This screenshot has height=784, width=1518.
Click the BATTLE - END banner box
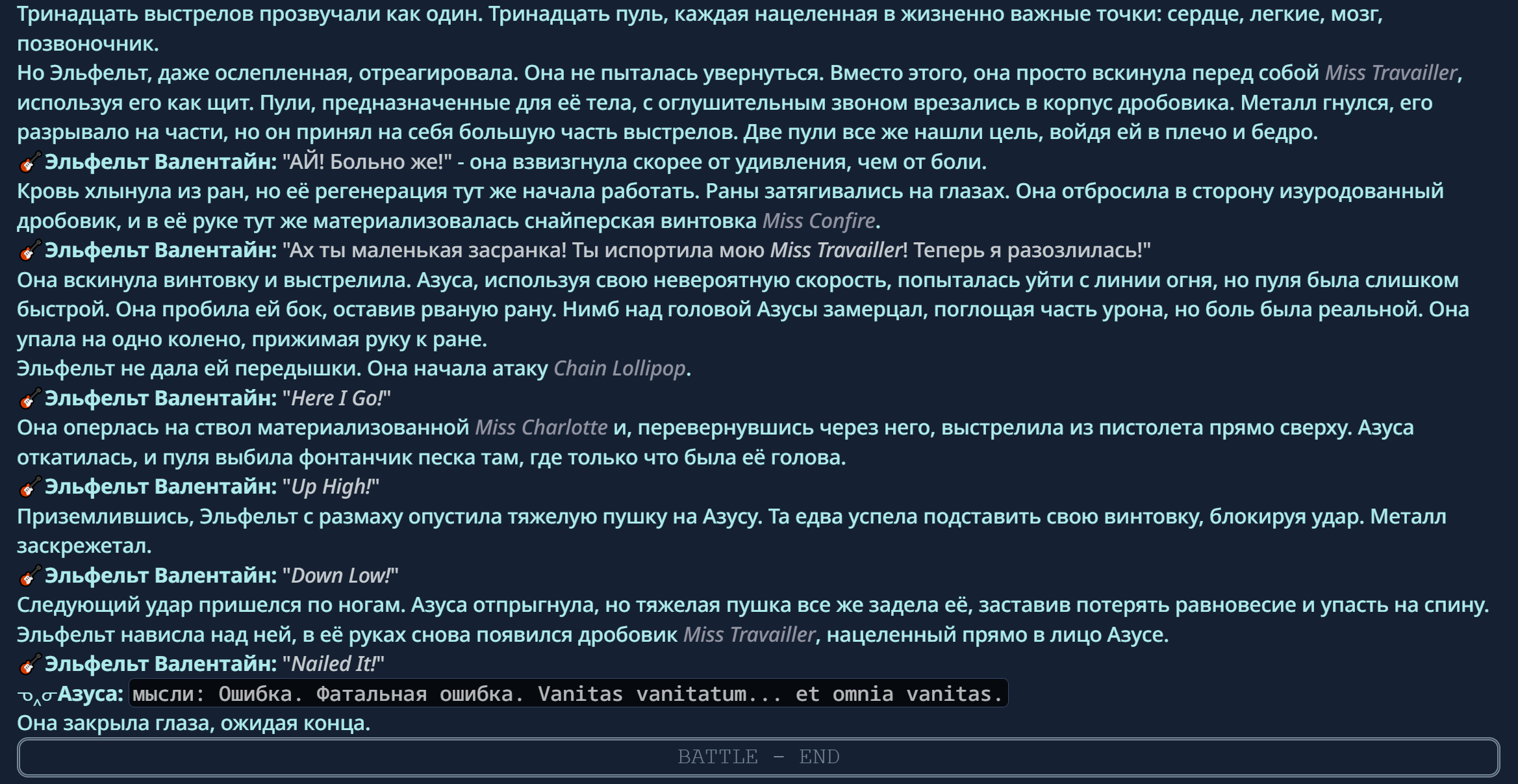click(758, 757)
